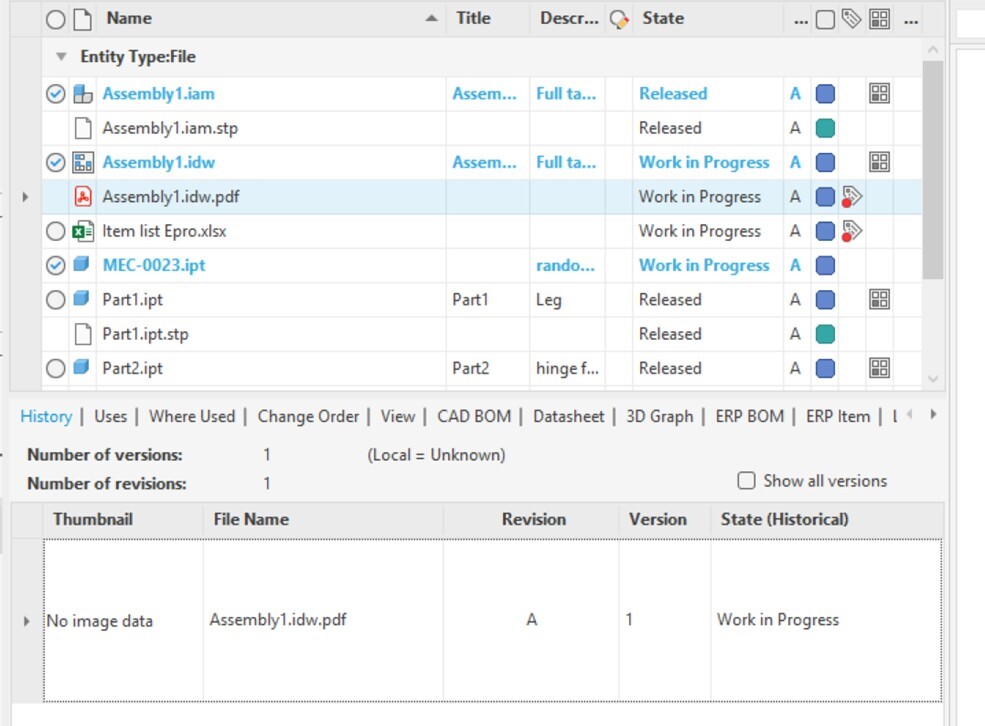The width and height of the screenshot is (985, 726).
Task: Select the circle next to Part1.ipt
Action: tap(57, 299)
